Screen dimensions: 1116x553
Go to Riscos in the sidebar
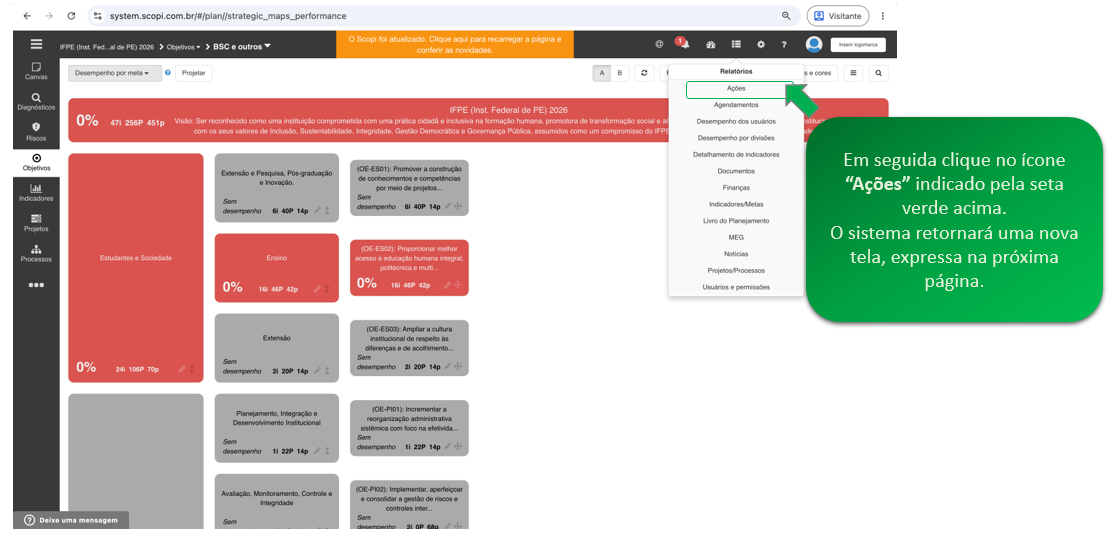(36, 131)
